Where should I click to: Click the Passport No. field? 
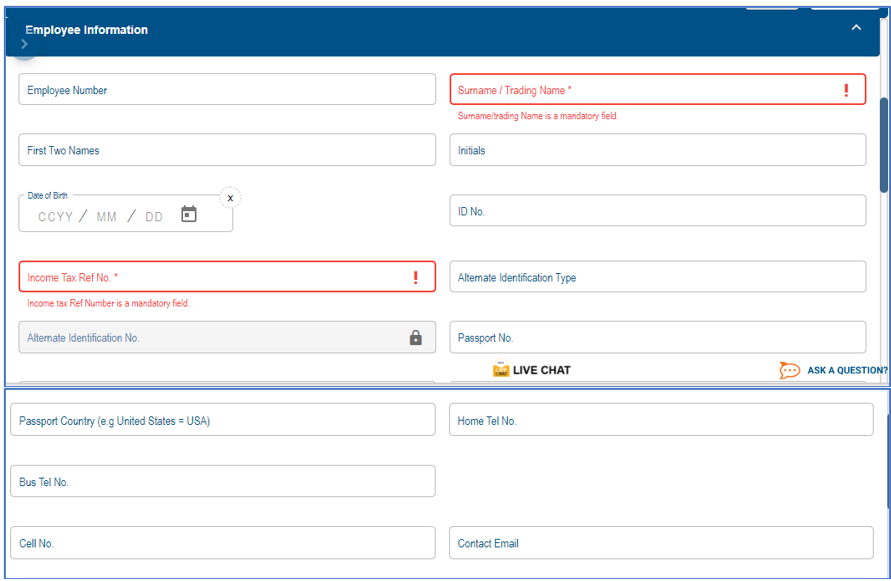pos(657,337)
